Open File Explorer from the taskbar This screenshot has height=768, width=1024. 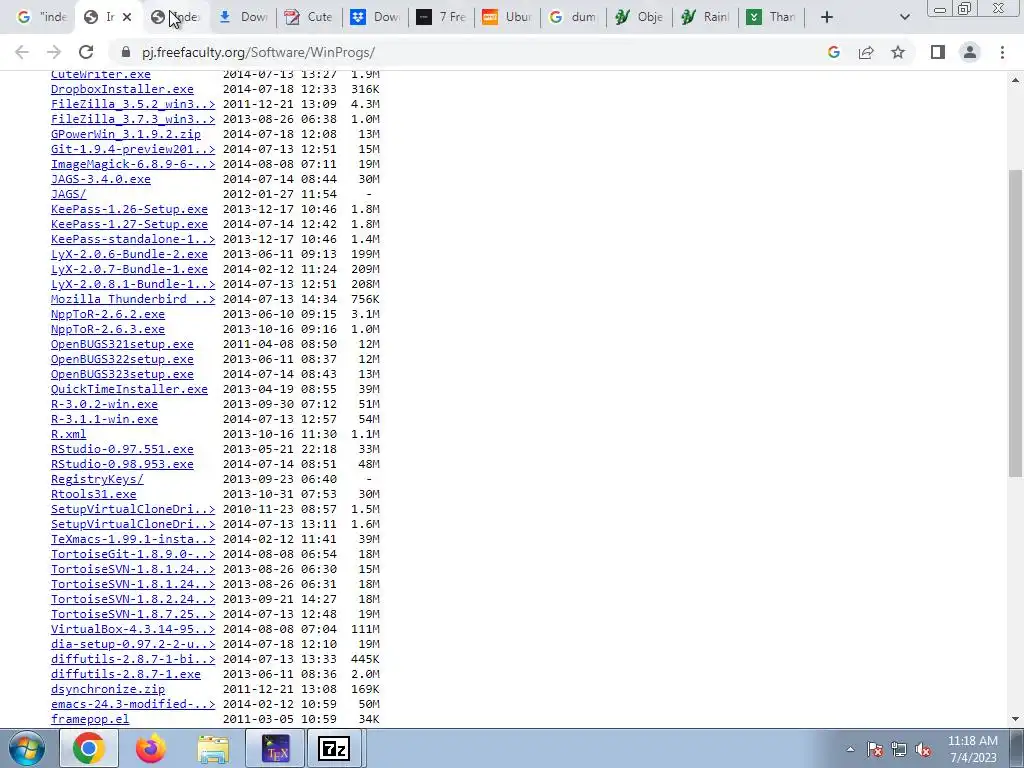click(x=213, y=748)
